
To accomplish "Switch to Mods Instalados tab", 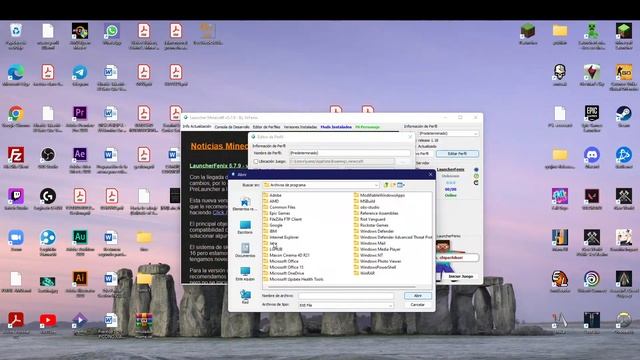I will click(x=336, y=127).
